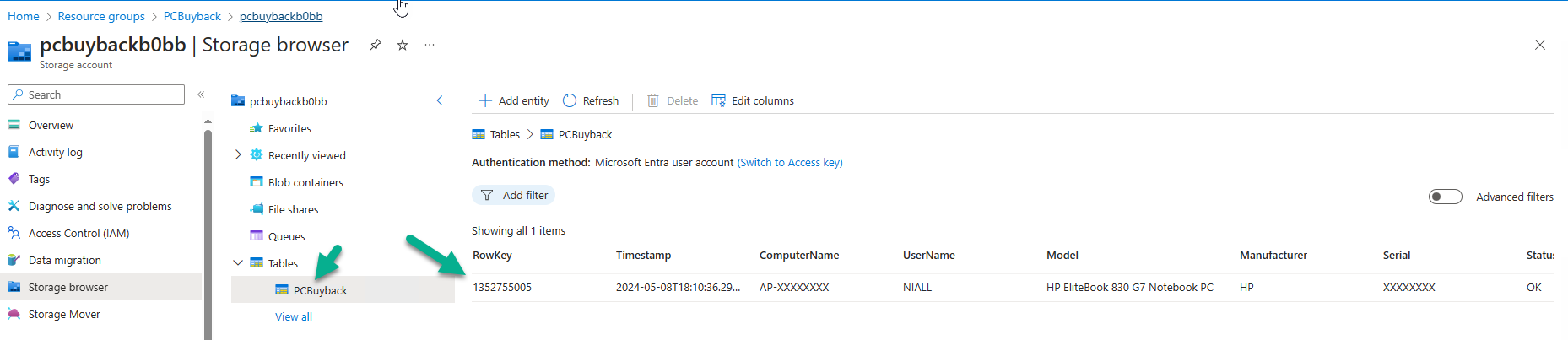The image size is (1568, 340).
Task: Open Queues node
Action: (x=286, y=236)
